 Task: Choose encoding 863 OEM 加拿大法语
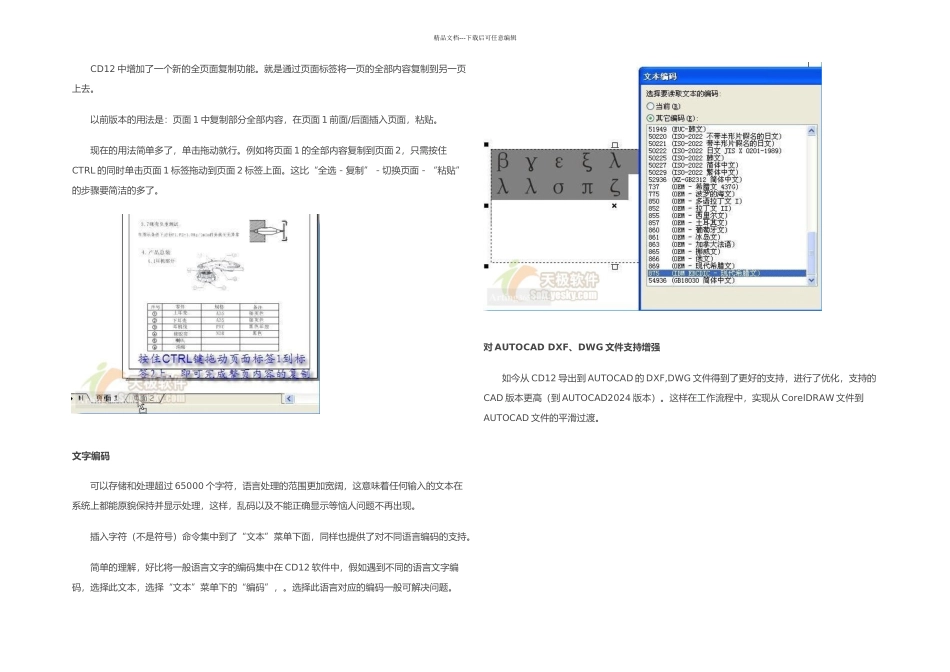point(726,244)
